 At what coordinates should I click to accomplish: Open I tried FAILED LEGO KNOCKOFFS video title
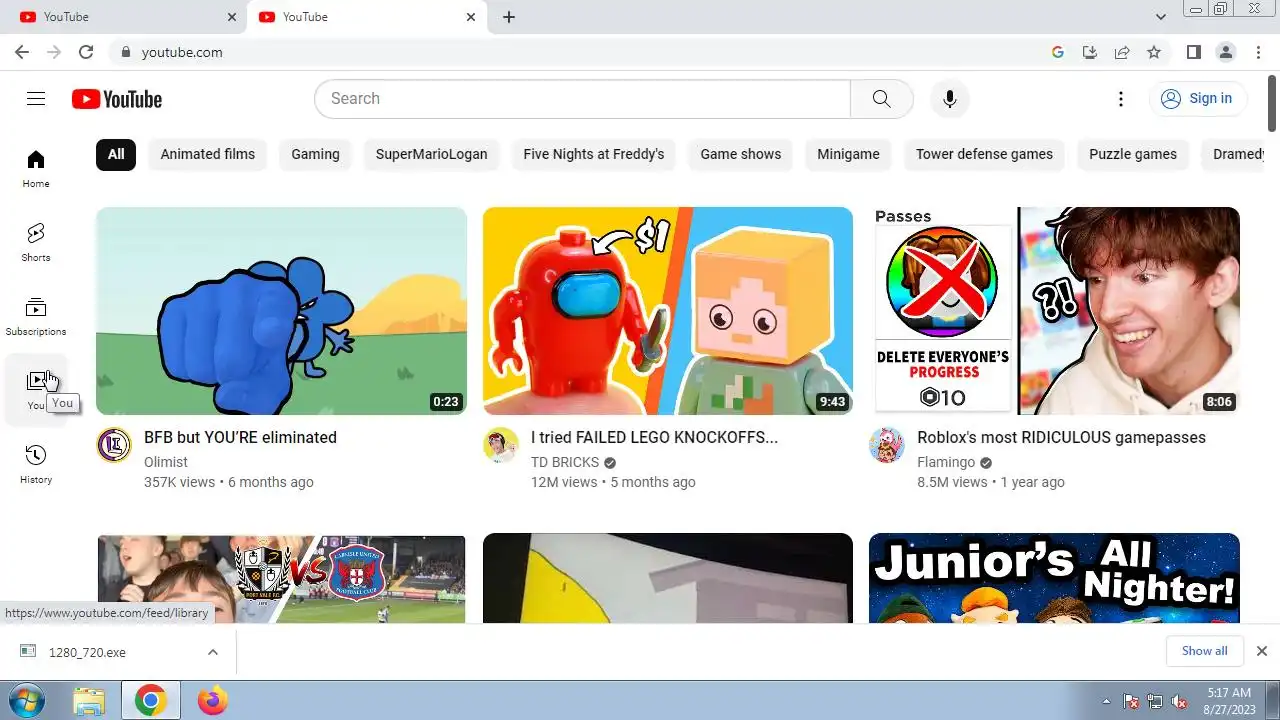654,437
